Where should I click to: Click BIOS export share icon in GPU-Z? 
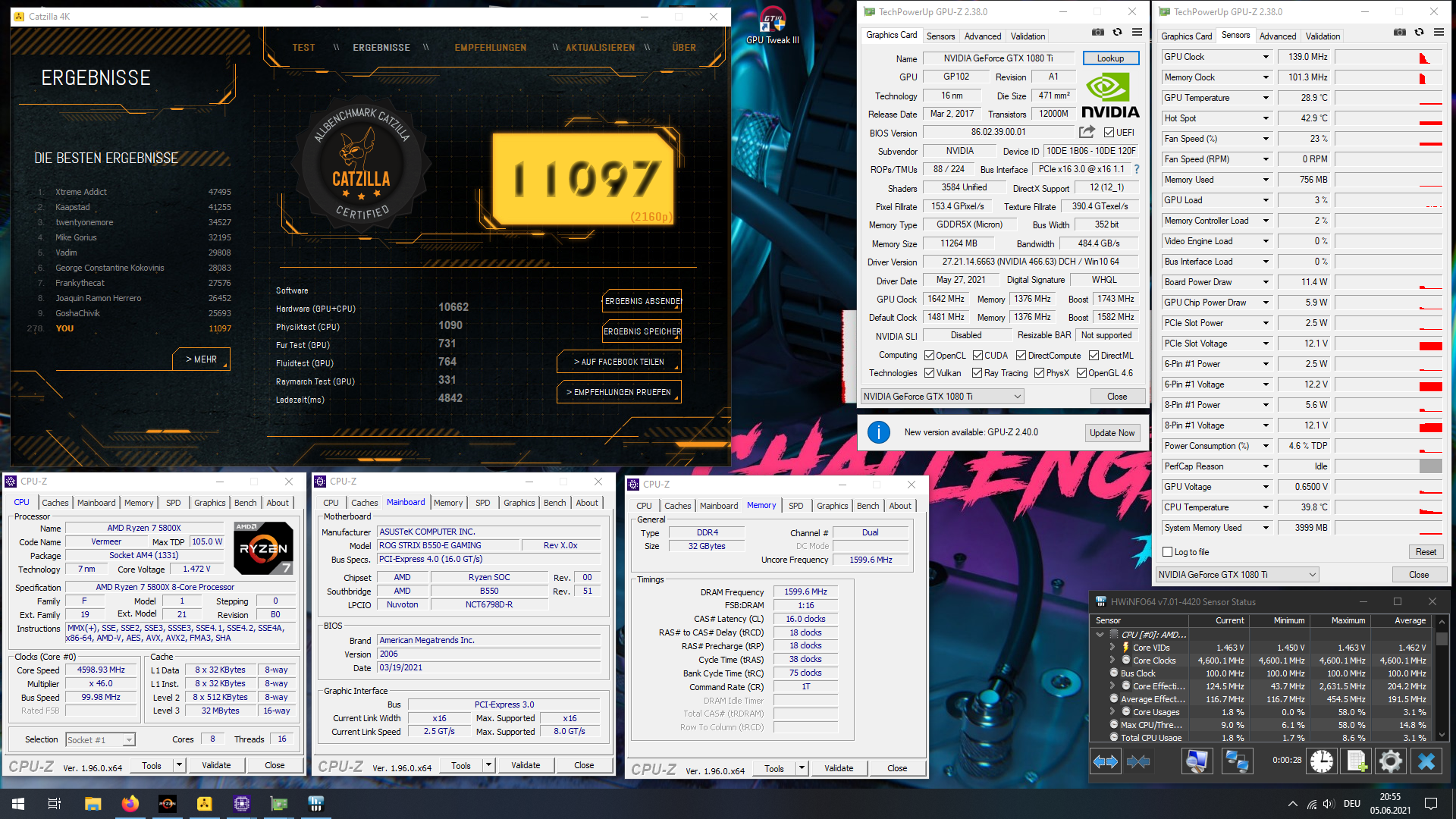pyautogui.click(x=1087, y=132)
